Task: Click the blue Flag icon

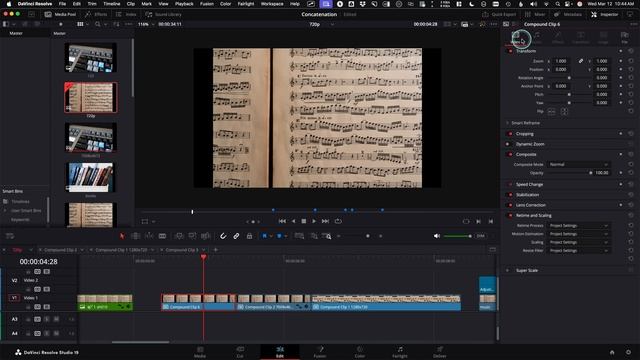Action: pos(264,236)
